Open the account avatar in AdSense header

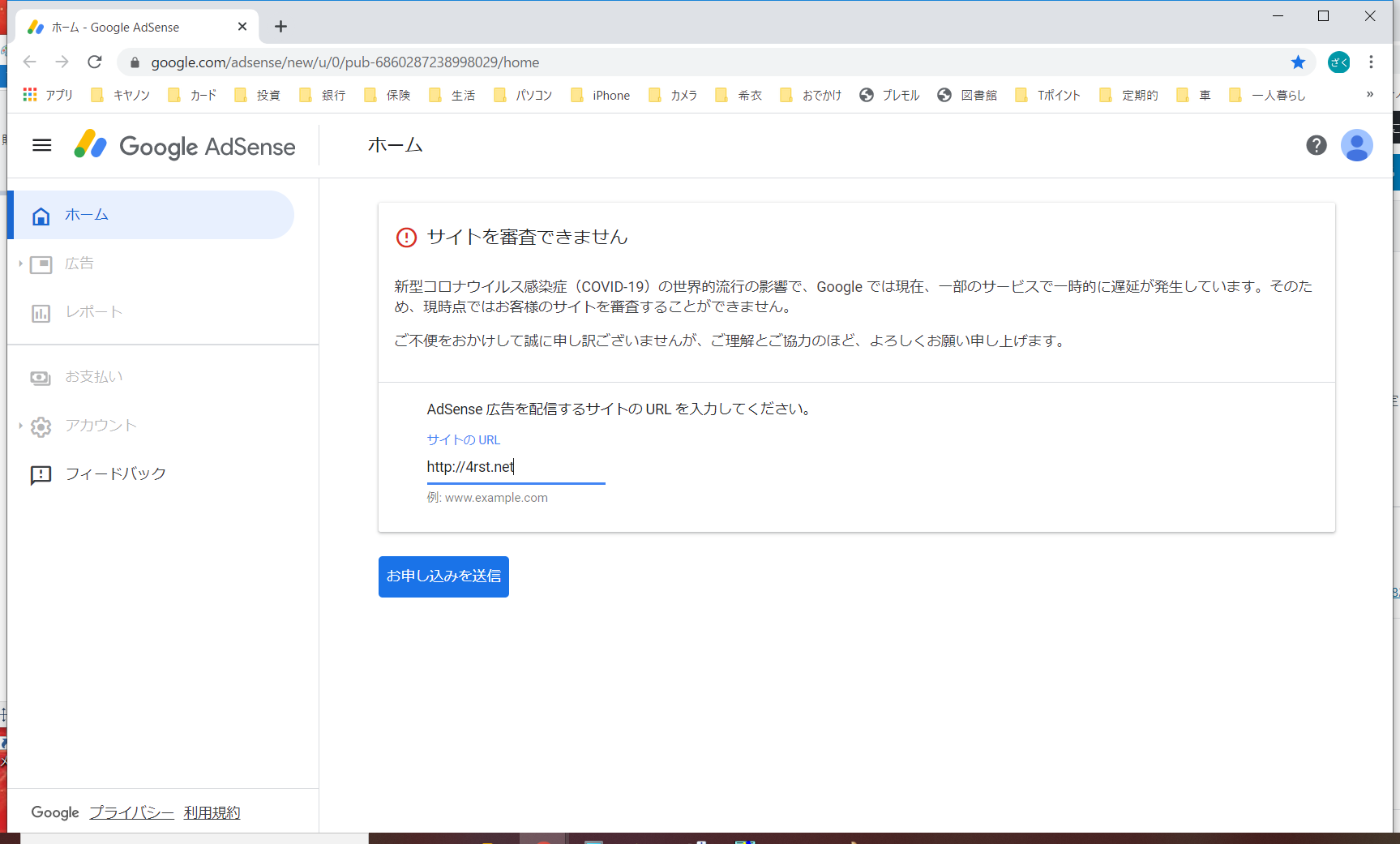tap(1356, 145)
